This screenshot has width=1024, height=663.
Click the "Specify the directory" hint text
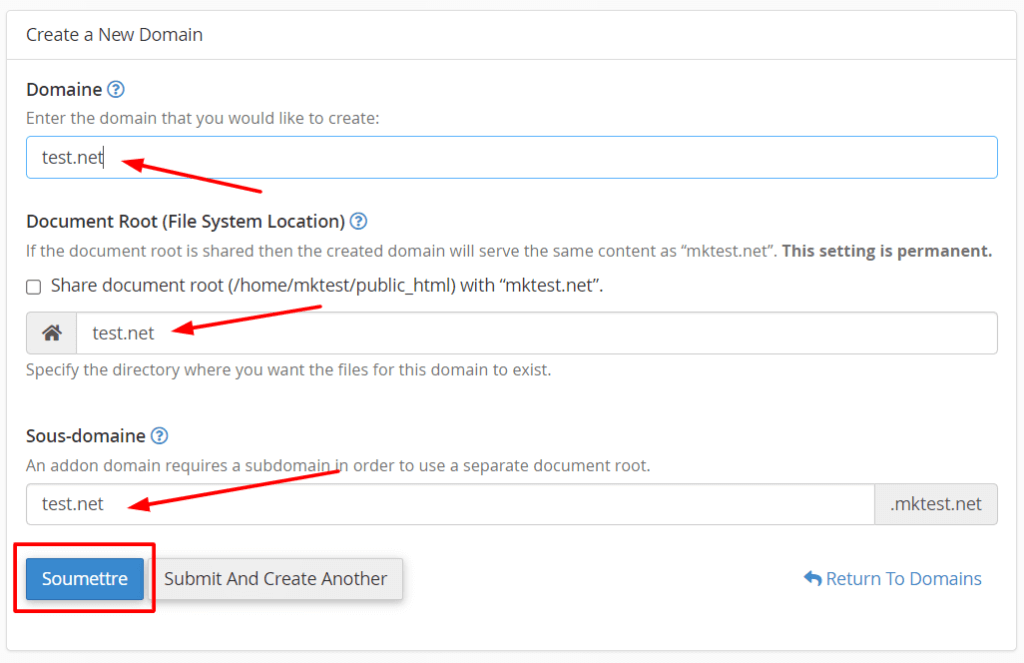tap(288, 370)
